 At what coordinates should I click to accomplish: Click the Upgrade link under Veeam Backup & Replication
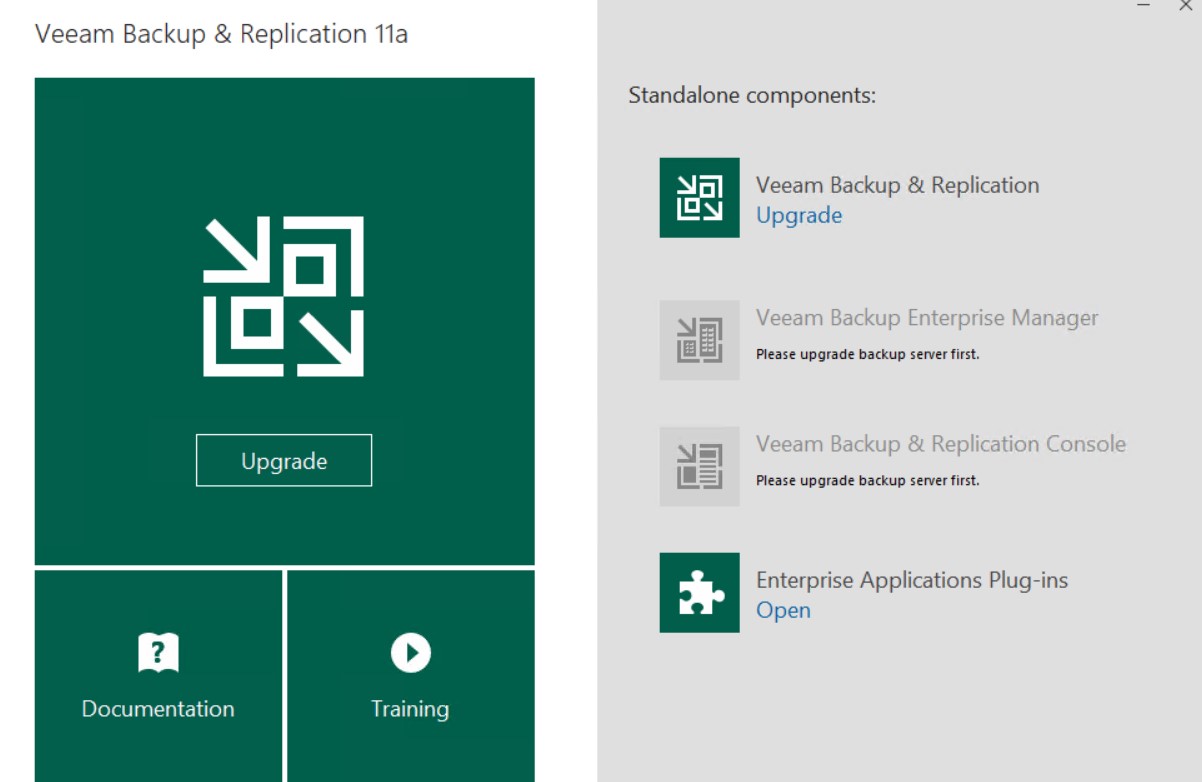799,215
